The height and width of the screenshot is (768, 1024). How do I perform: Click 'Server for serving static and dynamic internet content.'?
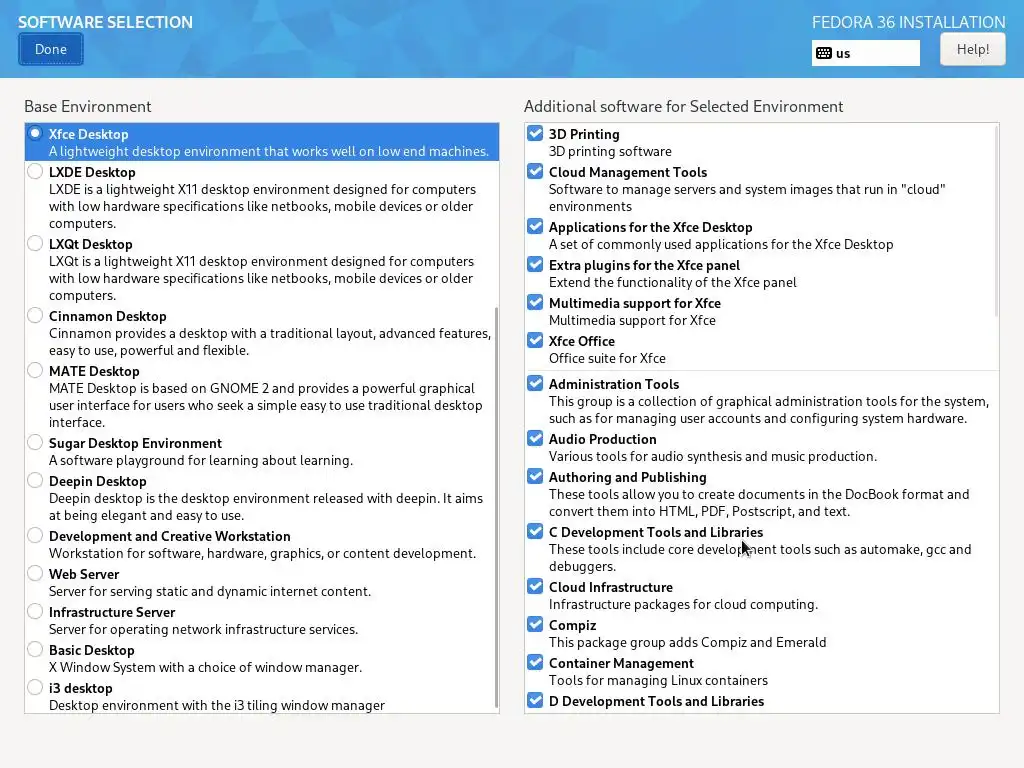210,592
